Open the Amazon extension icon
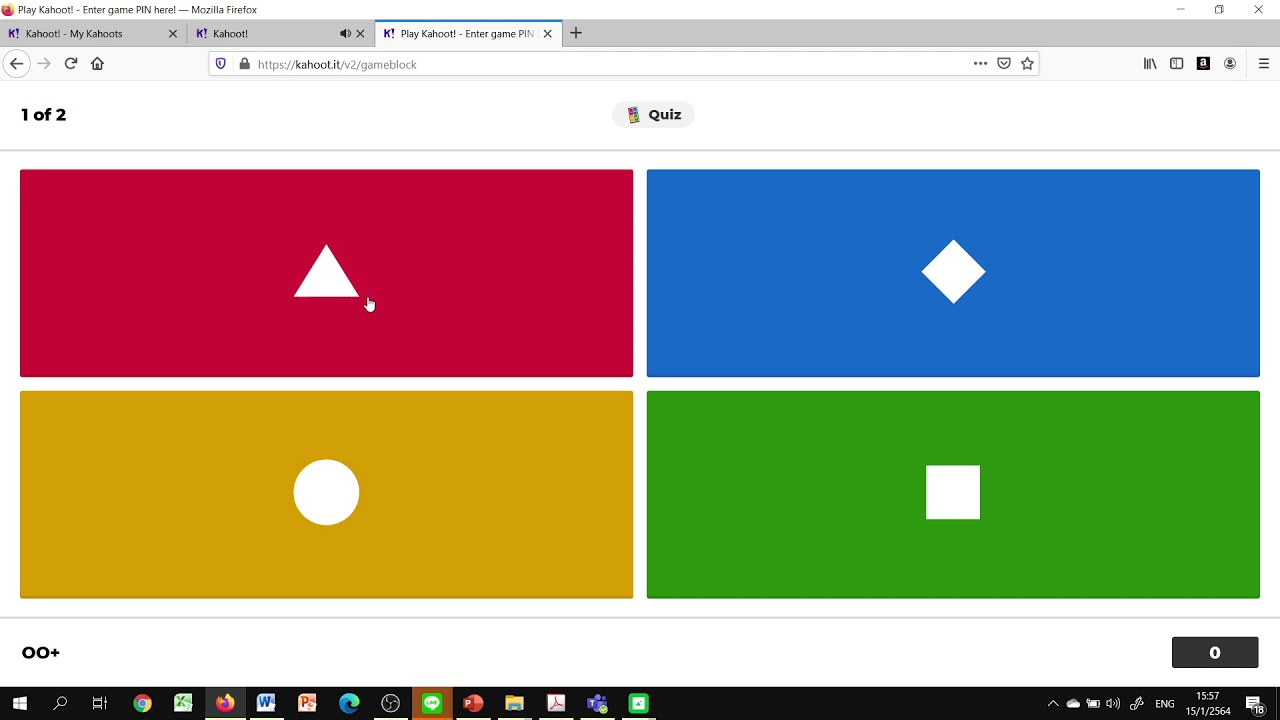 (x=1203, y=63)
